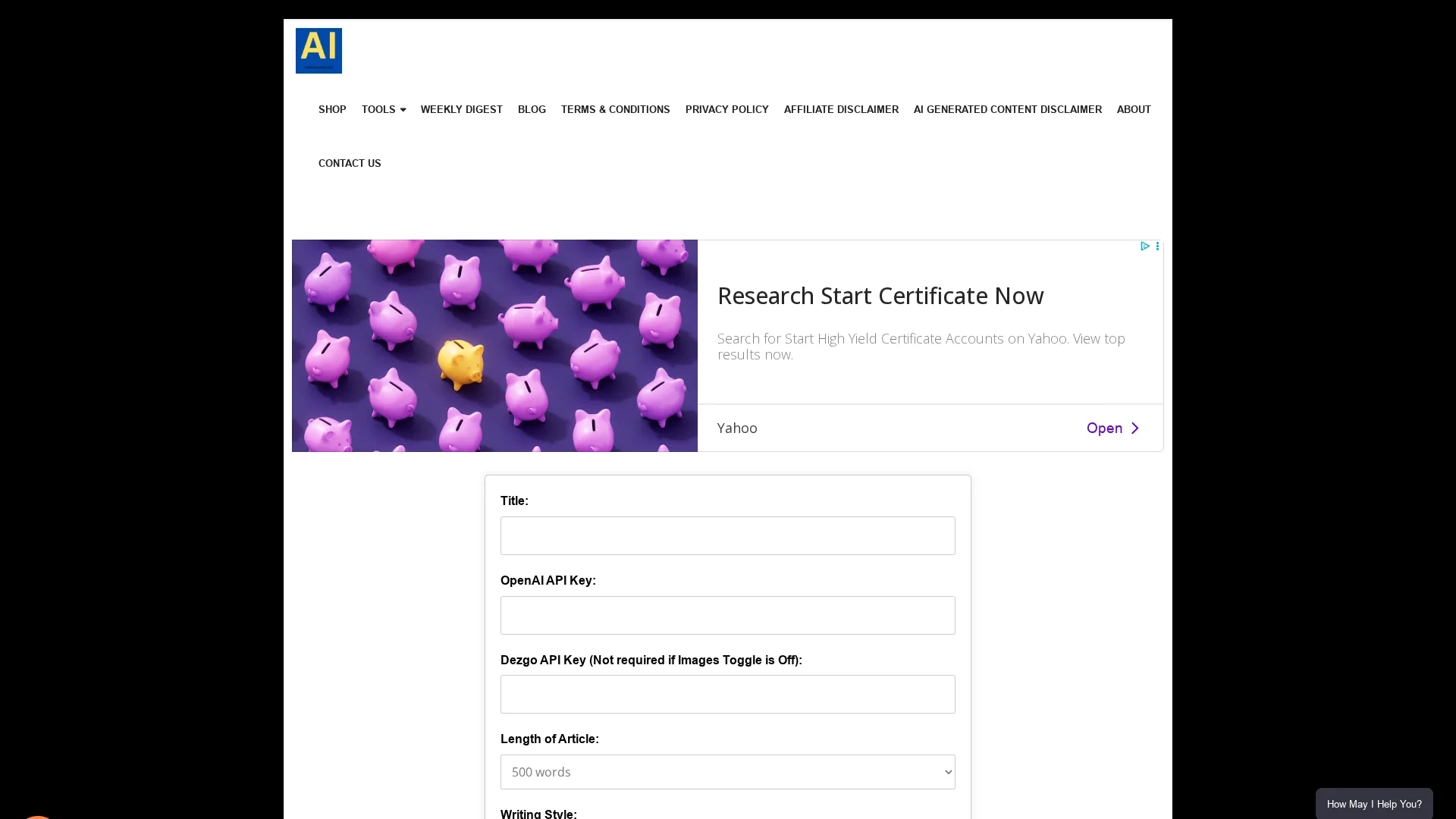Screen dimensions: 1456x819
Task: Open the Length of Article dropdown
Action: pos(728,772)
